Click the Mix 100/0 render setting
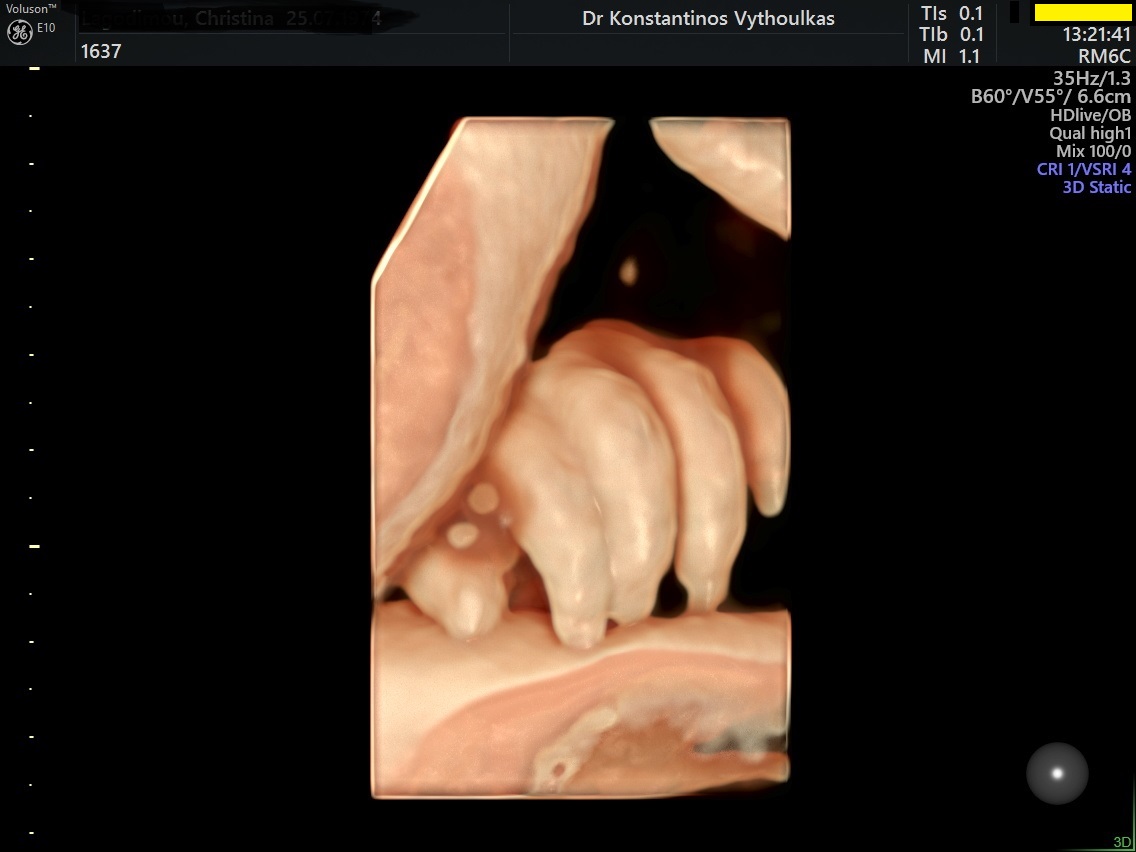 click(1093, 151)
